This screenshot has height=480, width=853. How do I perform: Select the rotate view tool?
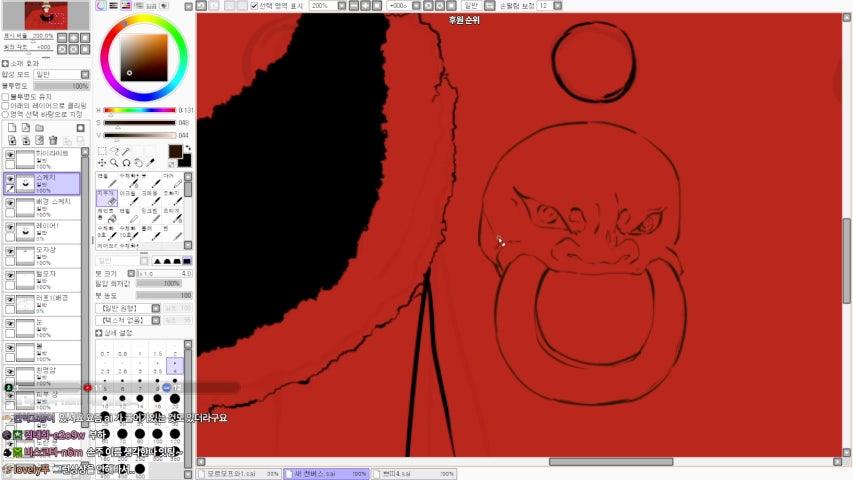coord(126,163)
